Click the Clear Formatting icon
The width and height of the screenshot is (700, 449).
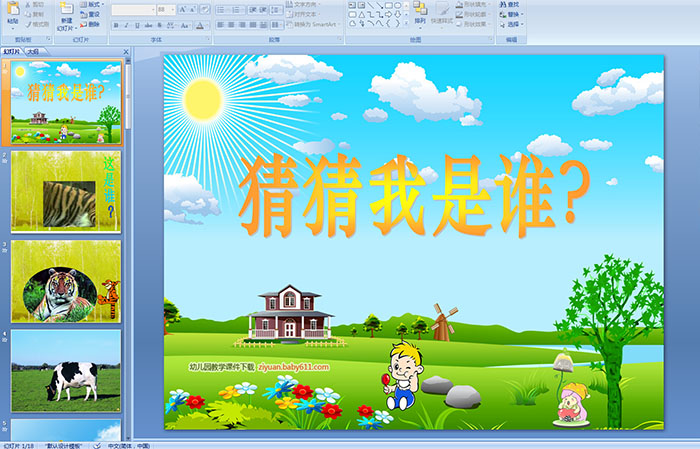[204, 9]
